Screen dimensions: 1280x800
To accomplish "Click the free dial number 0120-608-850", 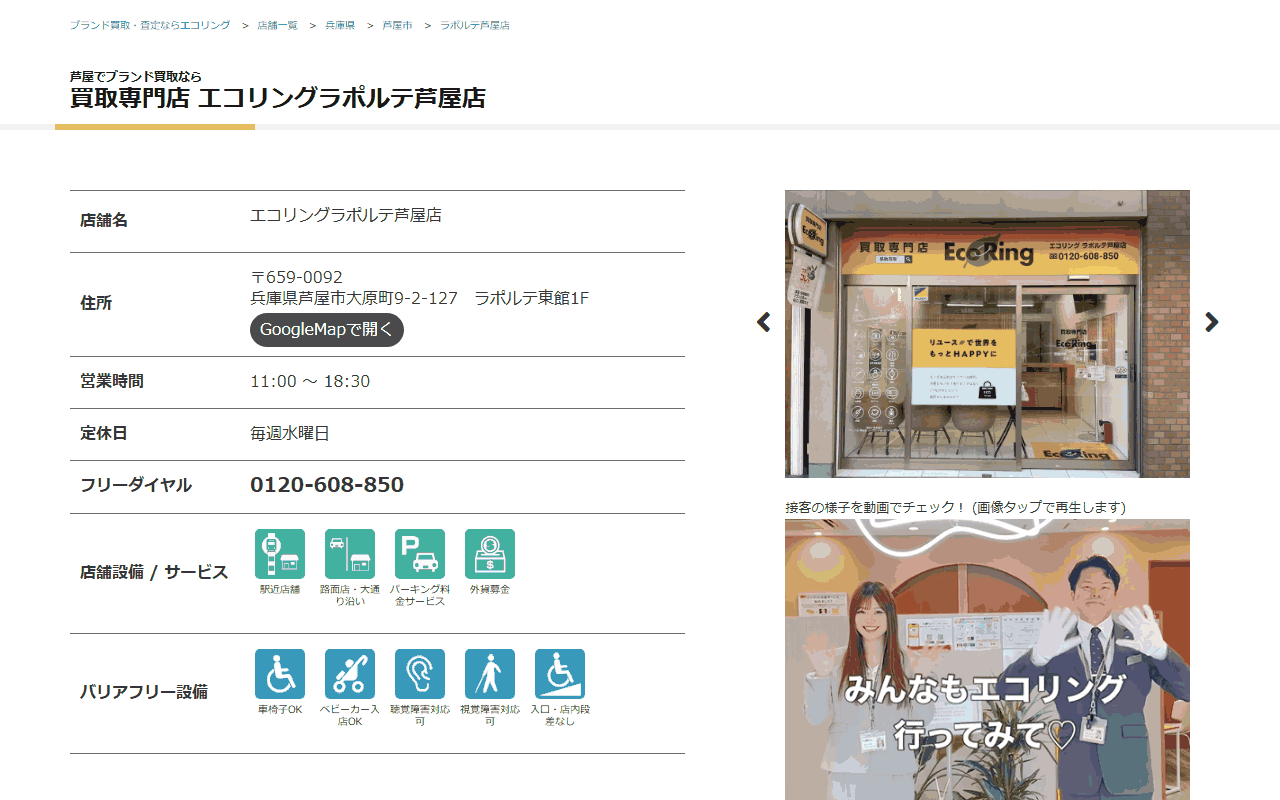I will 327,485.
